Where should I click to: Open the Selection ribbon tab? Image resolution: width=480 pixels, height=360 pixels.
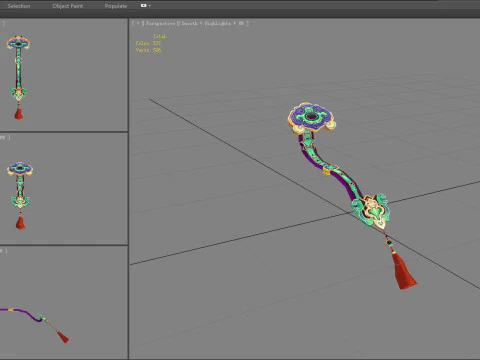19,6
